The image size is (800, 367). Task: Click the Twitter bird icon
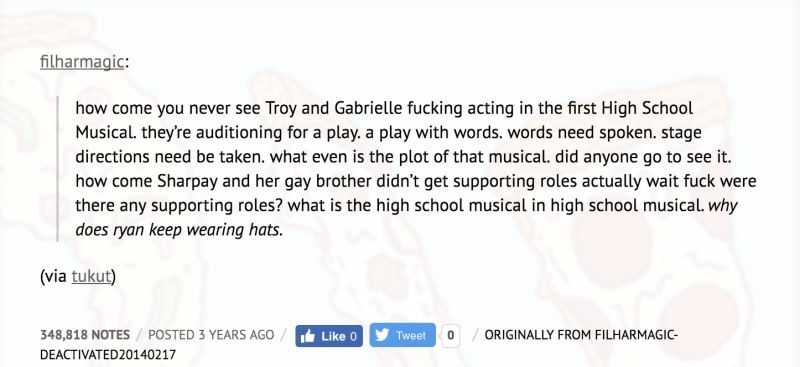[382, 335]
